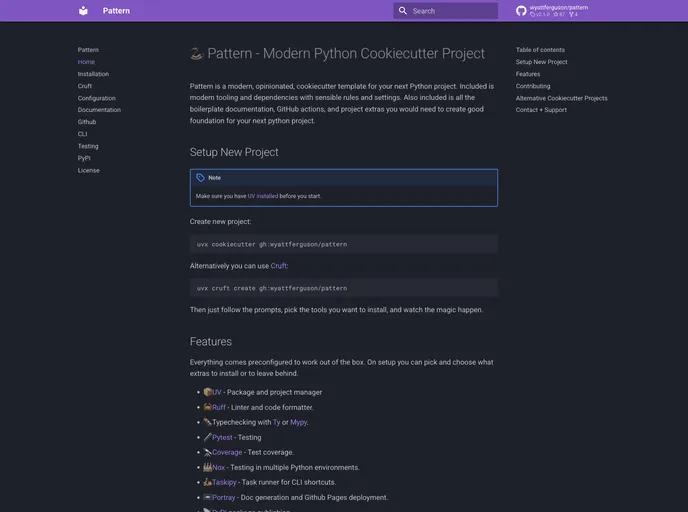688x512 pixels.
Task: Click the emoji icon beside Nox
Action: pos(208,467)
